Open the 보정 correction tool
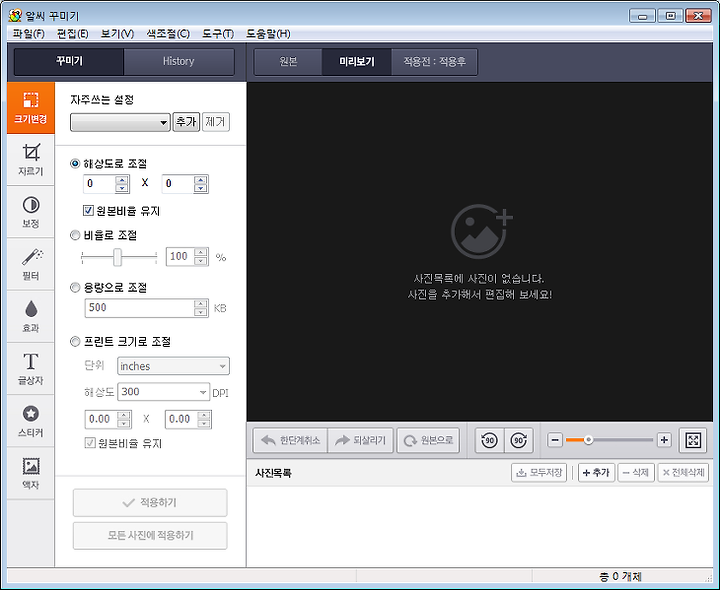Screen dimensions: 720x590 pos(31,212)
